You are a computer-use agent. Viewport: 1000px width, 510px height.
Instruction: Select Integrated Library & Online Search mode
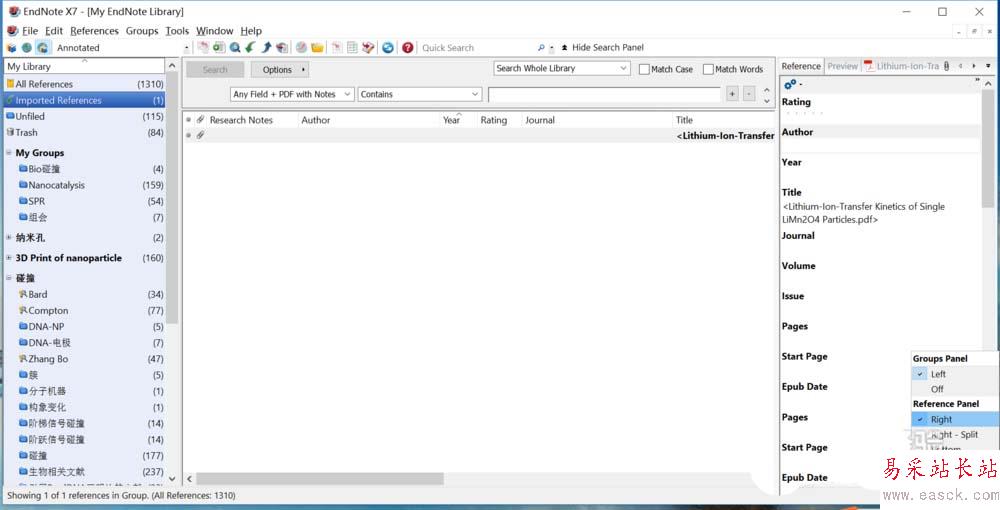tap(42, 48)
